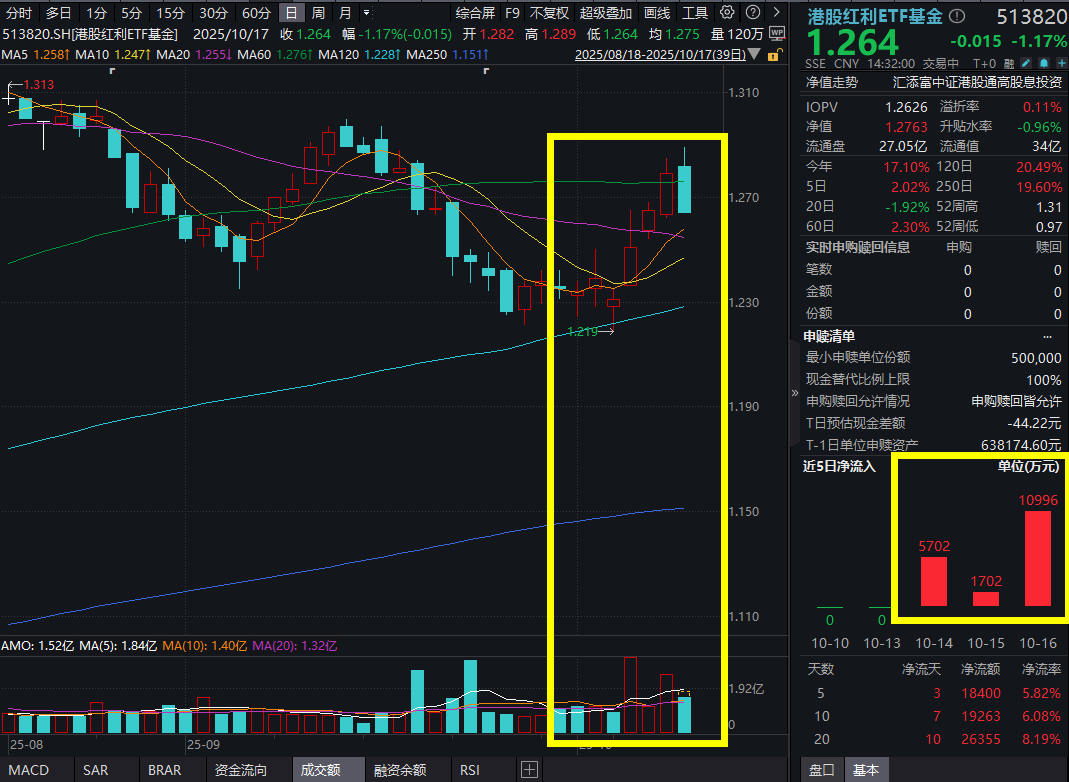Click the 10996 red net inflow bar

point(1037,557)
